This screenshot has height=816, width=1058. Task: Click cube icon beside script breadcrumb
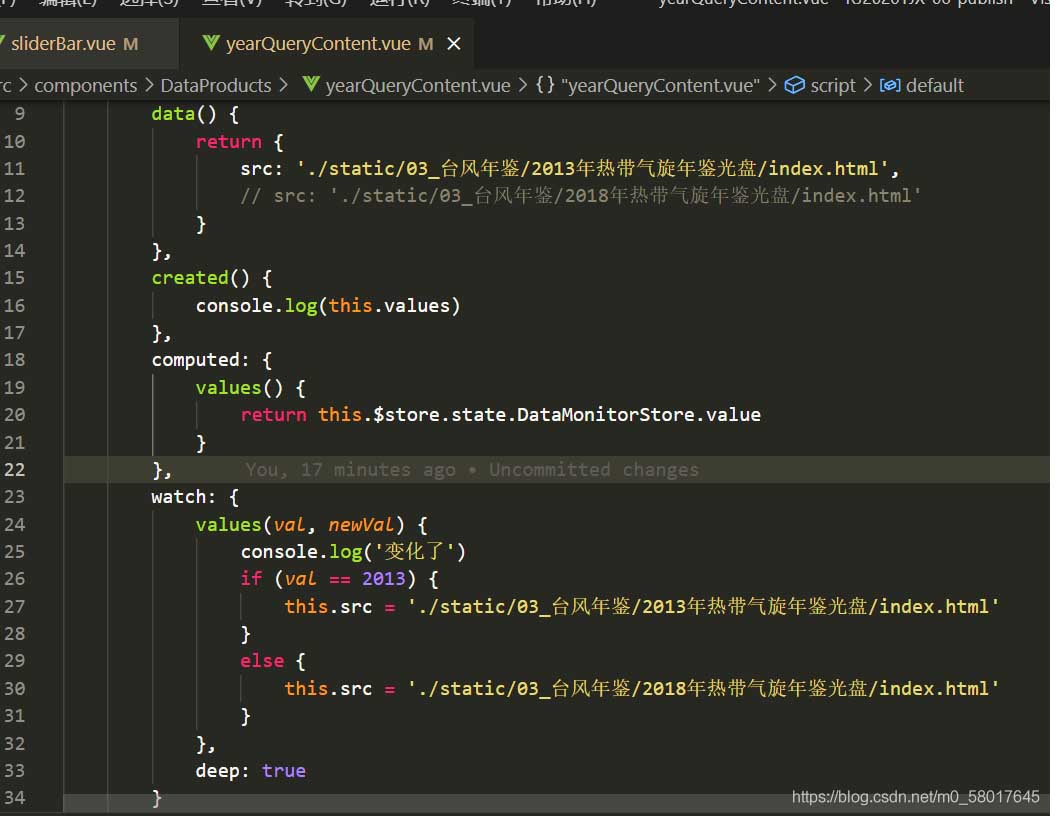794,86
